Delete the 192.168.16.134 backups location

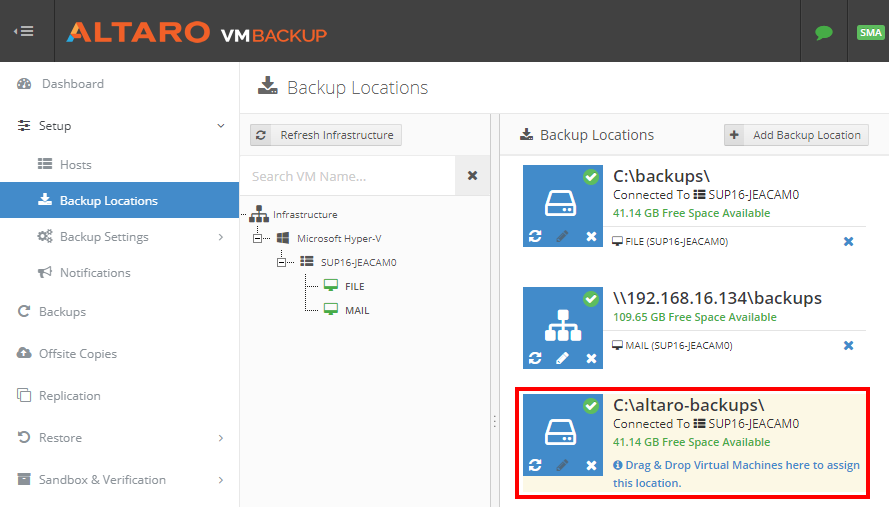pos(591,358)
